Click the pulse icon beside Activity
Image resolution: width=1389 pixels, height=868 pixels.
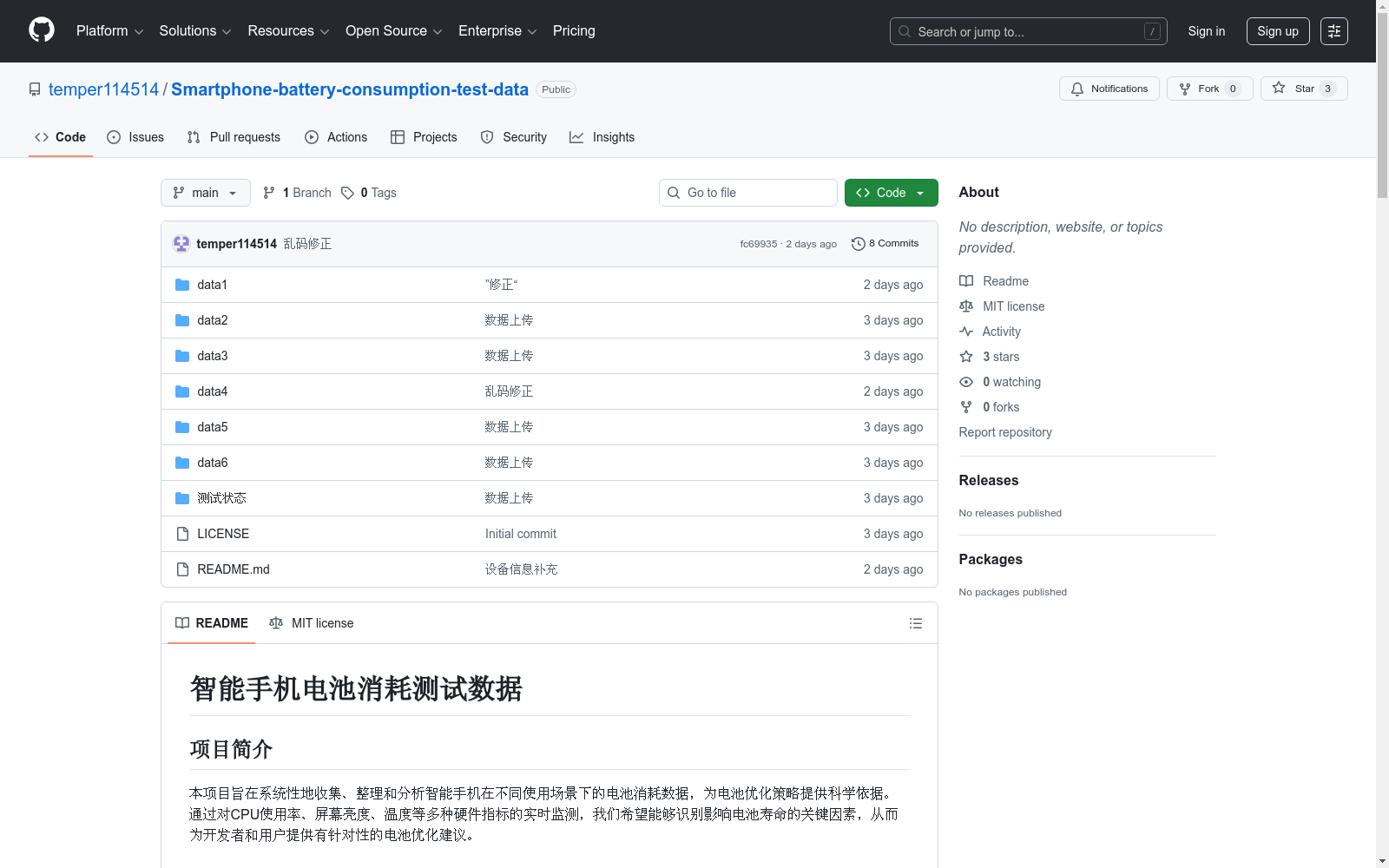pos(966,332)
